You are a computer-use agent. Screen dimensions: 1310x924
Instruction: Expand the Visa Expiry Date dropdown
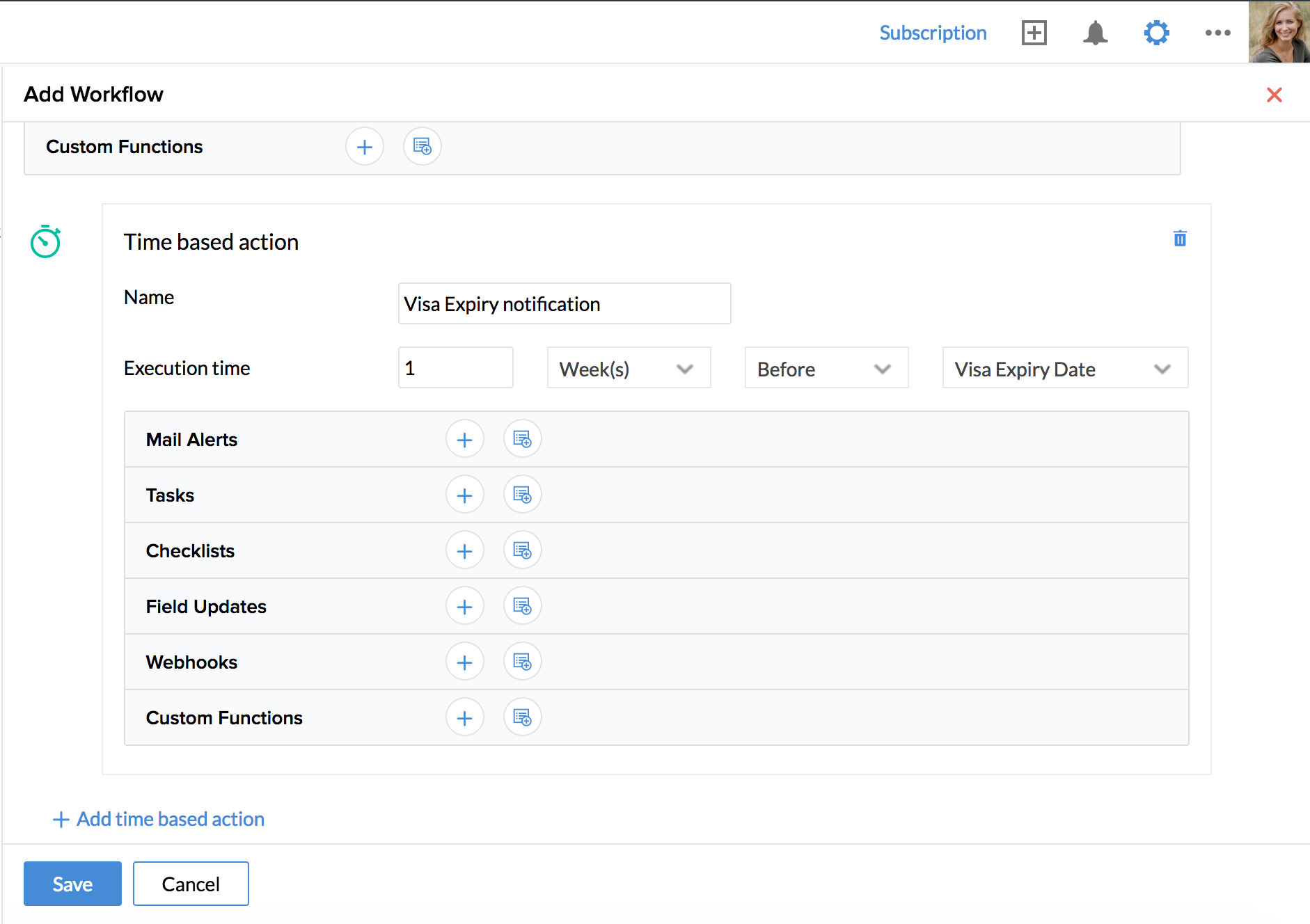coord(1064,368)
